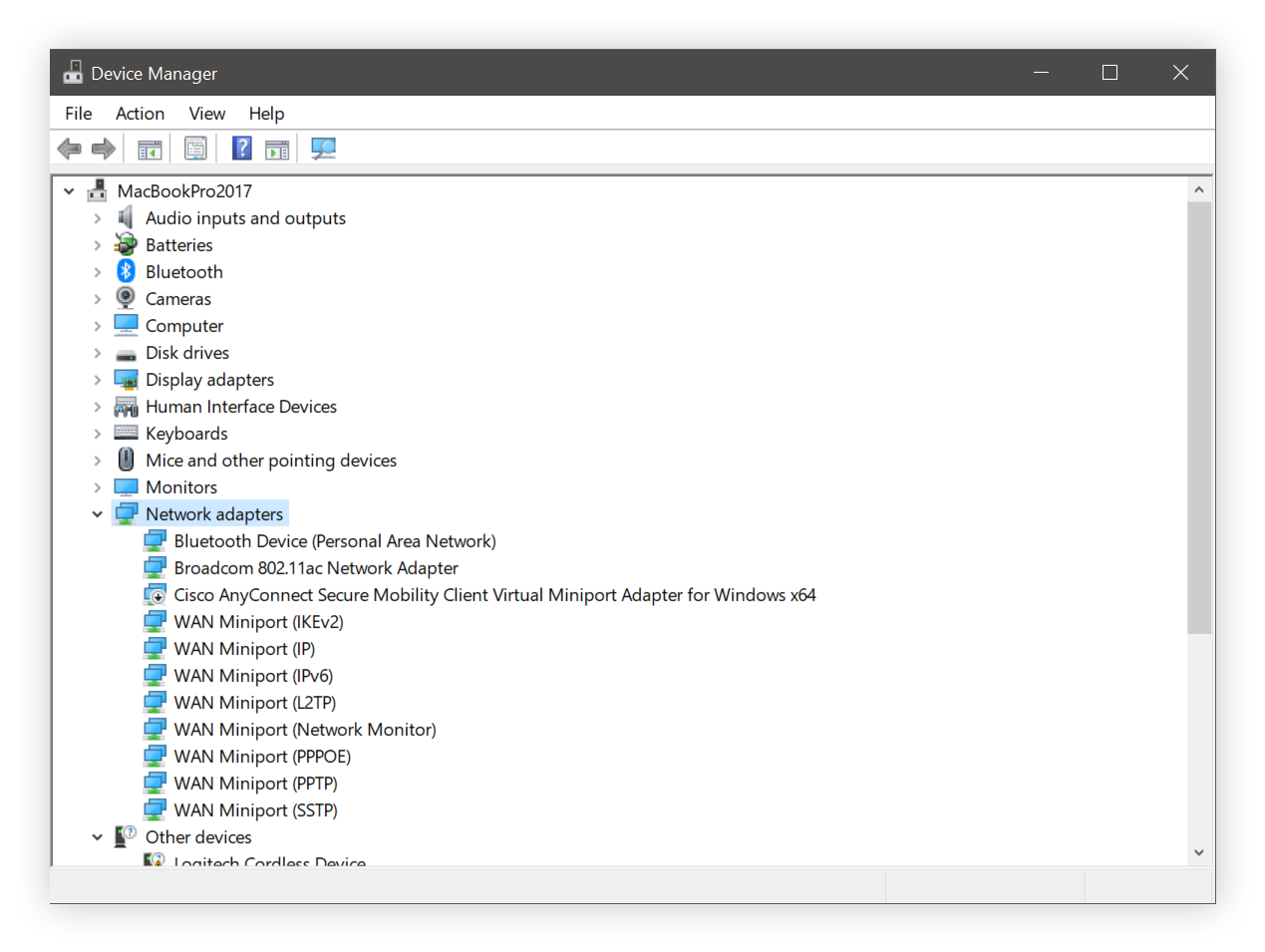Image resolution: width=1265 pixels, height=952 pixels.
Task: Open the Action menu
Action: 140,113
